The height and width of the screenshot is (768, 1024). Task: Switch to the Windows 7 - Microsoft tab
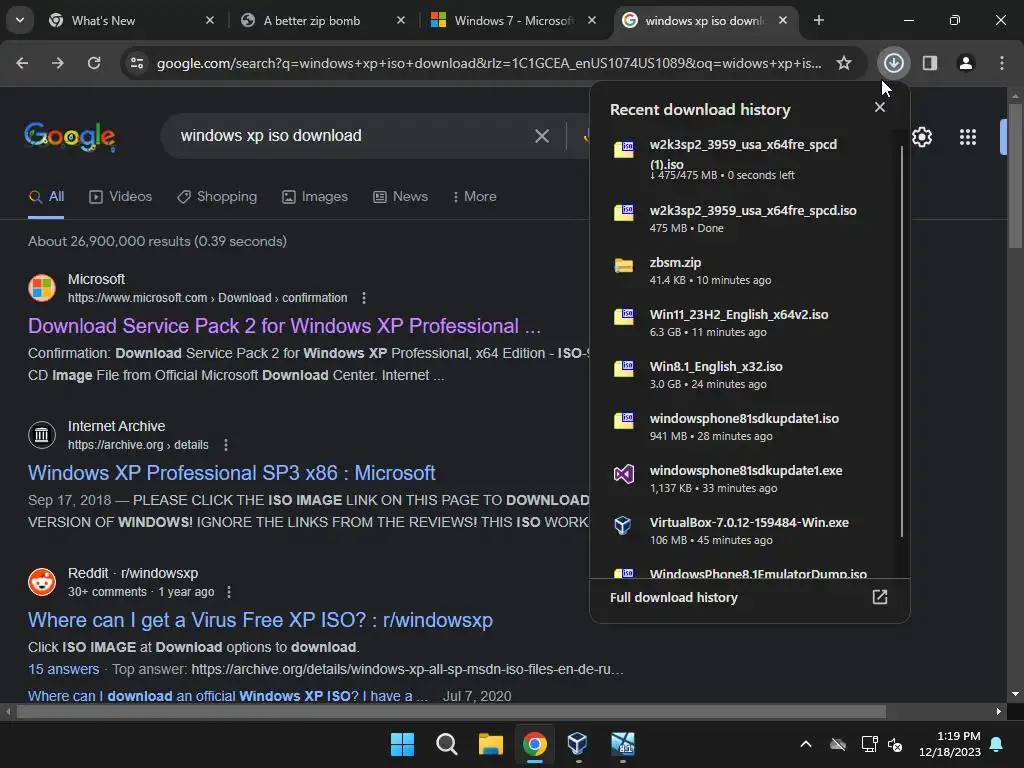(x=513, y=20)
